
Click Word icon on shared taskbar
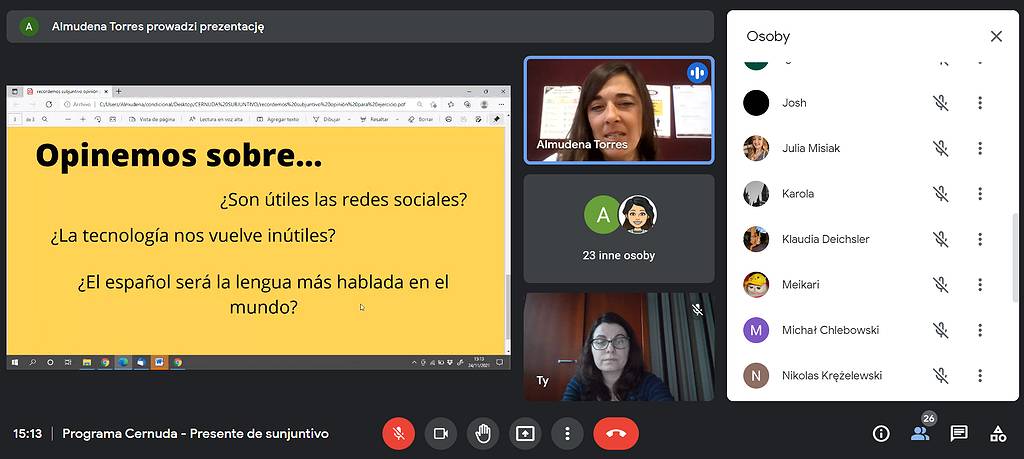click(x=159, y=362)
